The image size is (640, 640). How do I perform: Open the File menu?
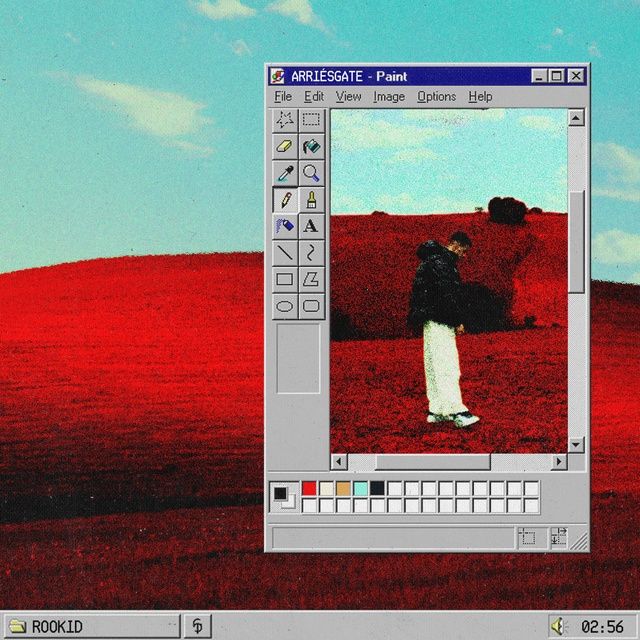pyautogui.click(x=283, y=97)
